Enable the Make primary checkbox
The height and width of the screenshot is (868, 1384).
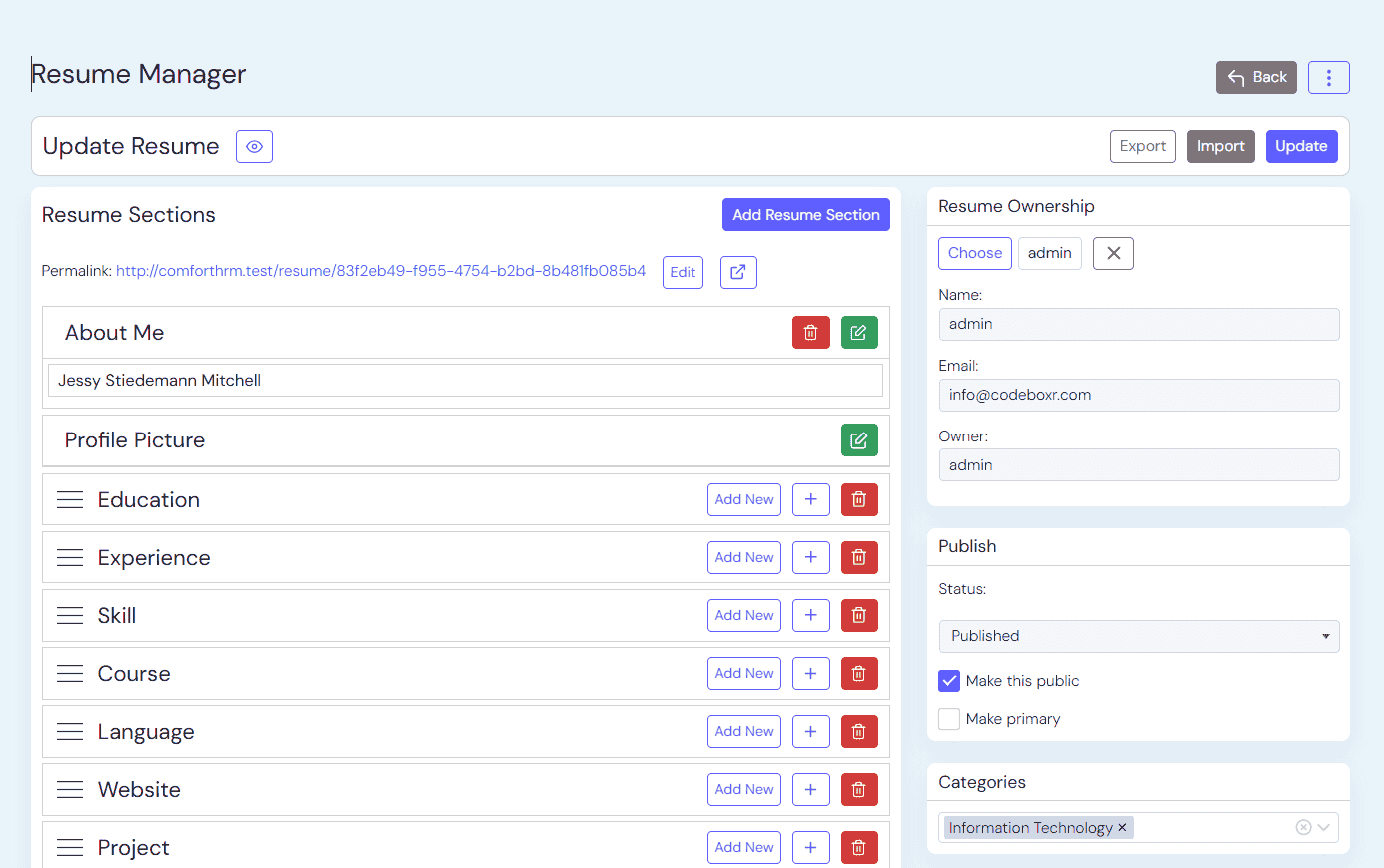tap(949, 719)
